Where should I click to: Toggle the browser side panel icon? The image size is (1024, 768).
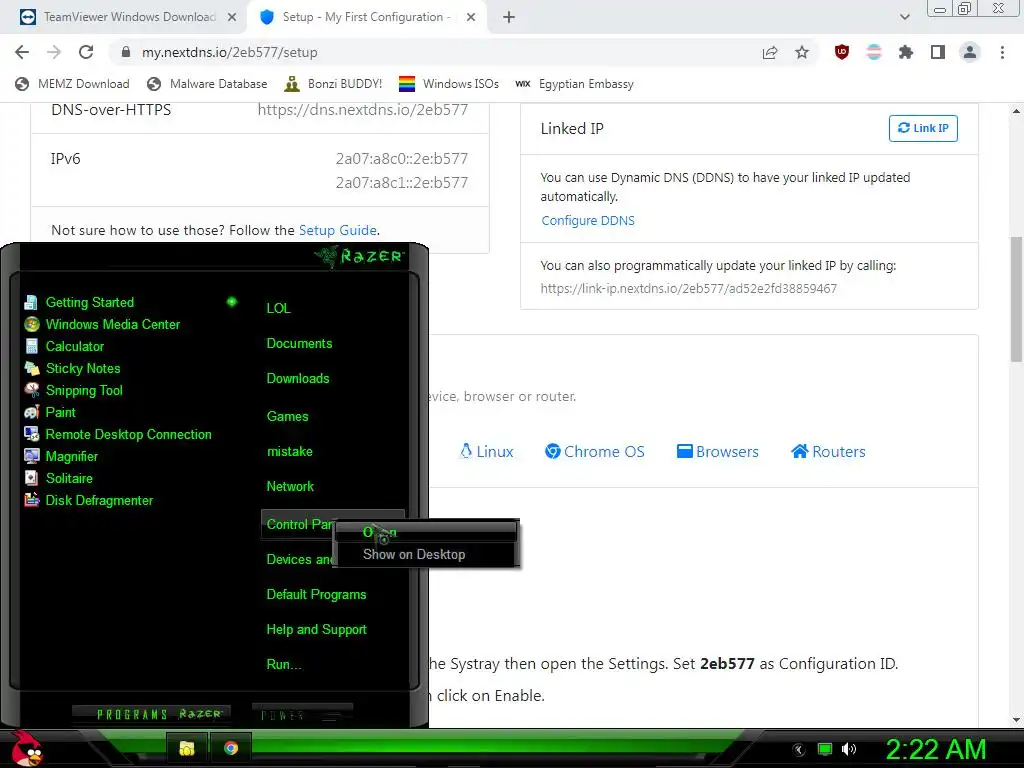(938, 52)
